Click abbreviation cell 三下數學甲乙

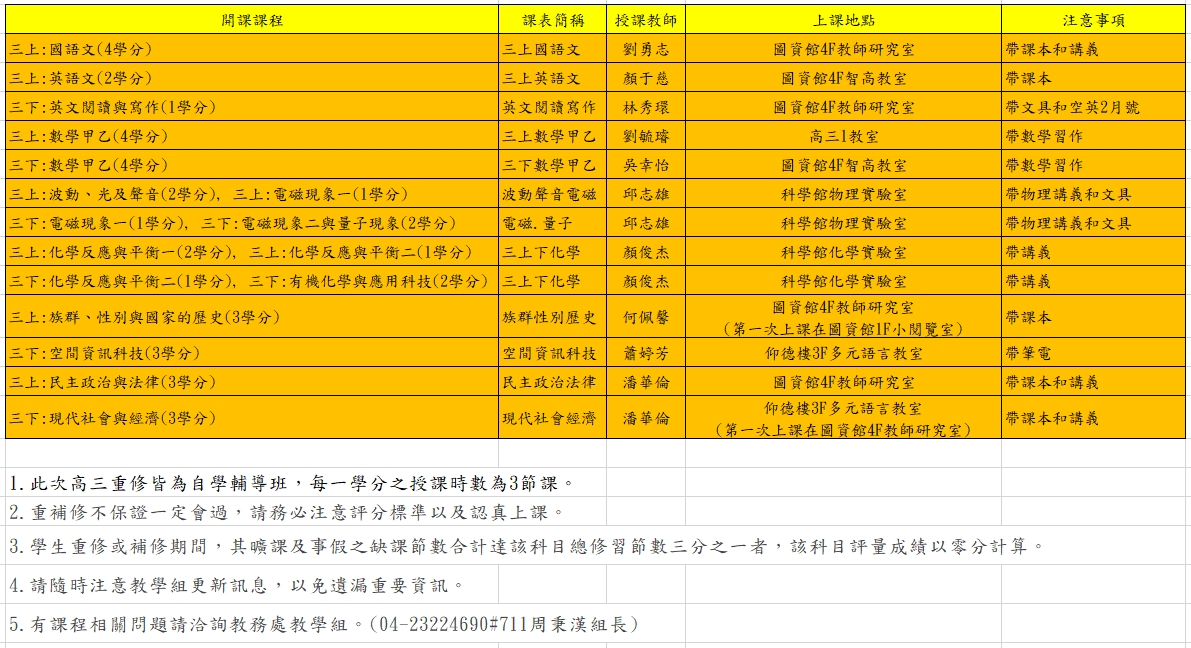(552, 165)
